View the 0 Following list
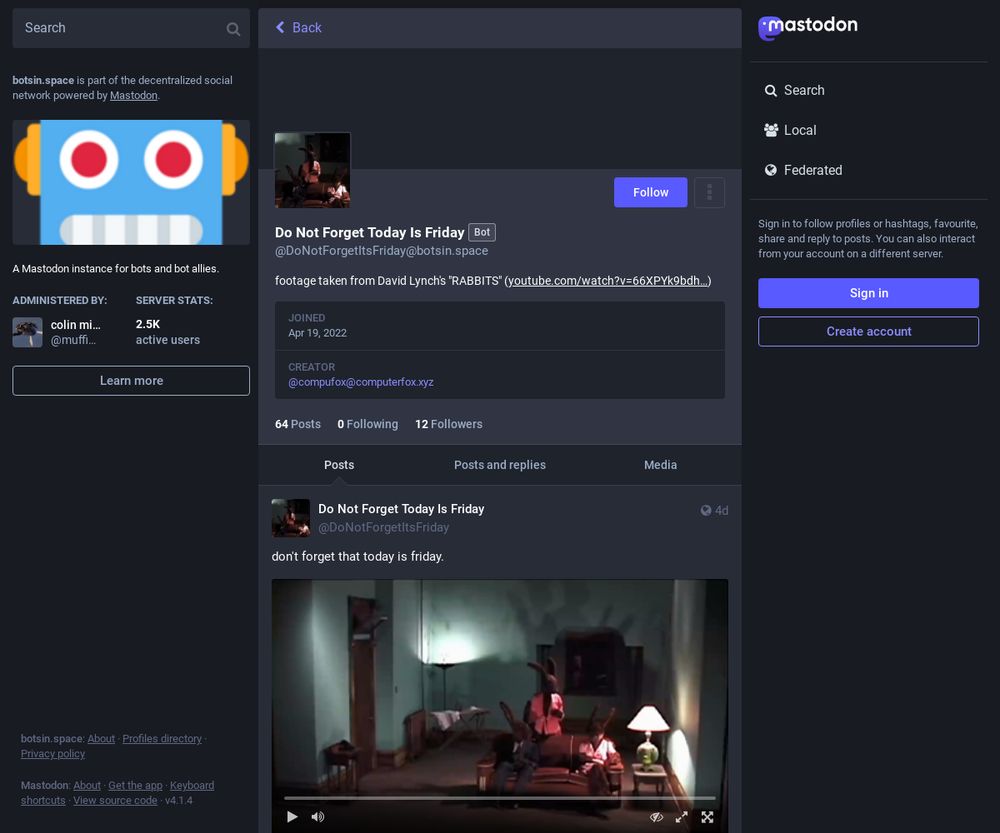Screen dimensions: 1000x833 click(x=367, y=424)
